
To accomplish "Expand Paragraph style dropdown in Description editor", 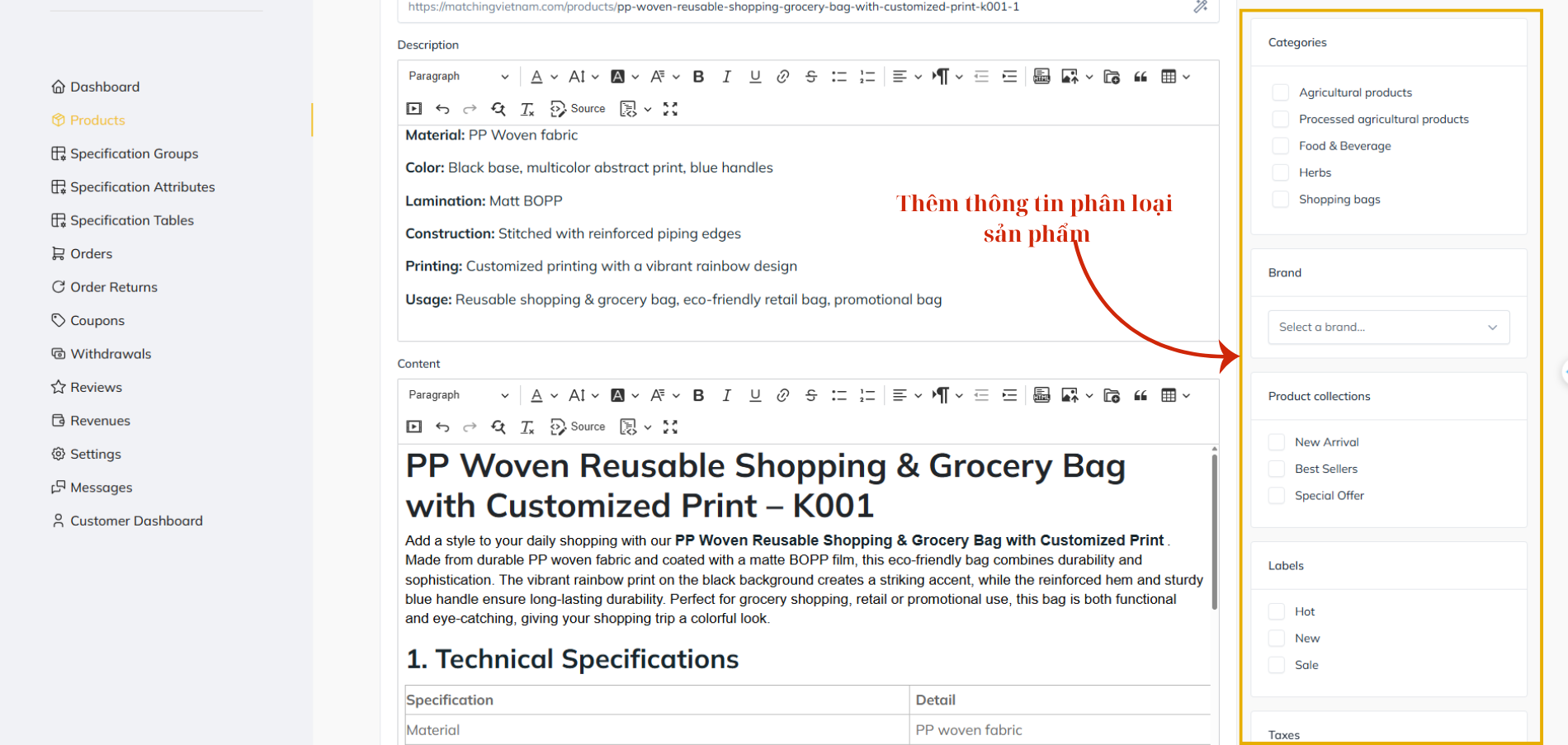I will 458,77.
